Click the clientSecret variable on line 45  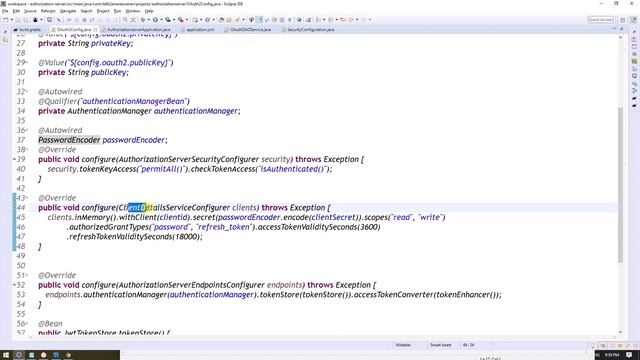333,217
